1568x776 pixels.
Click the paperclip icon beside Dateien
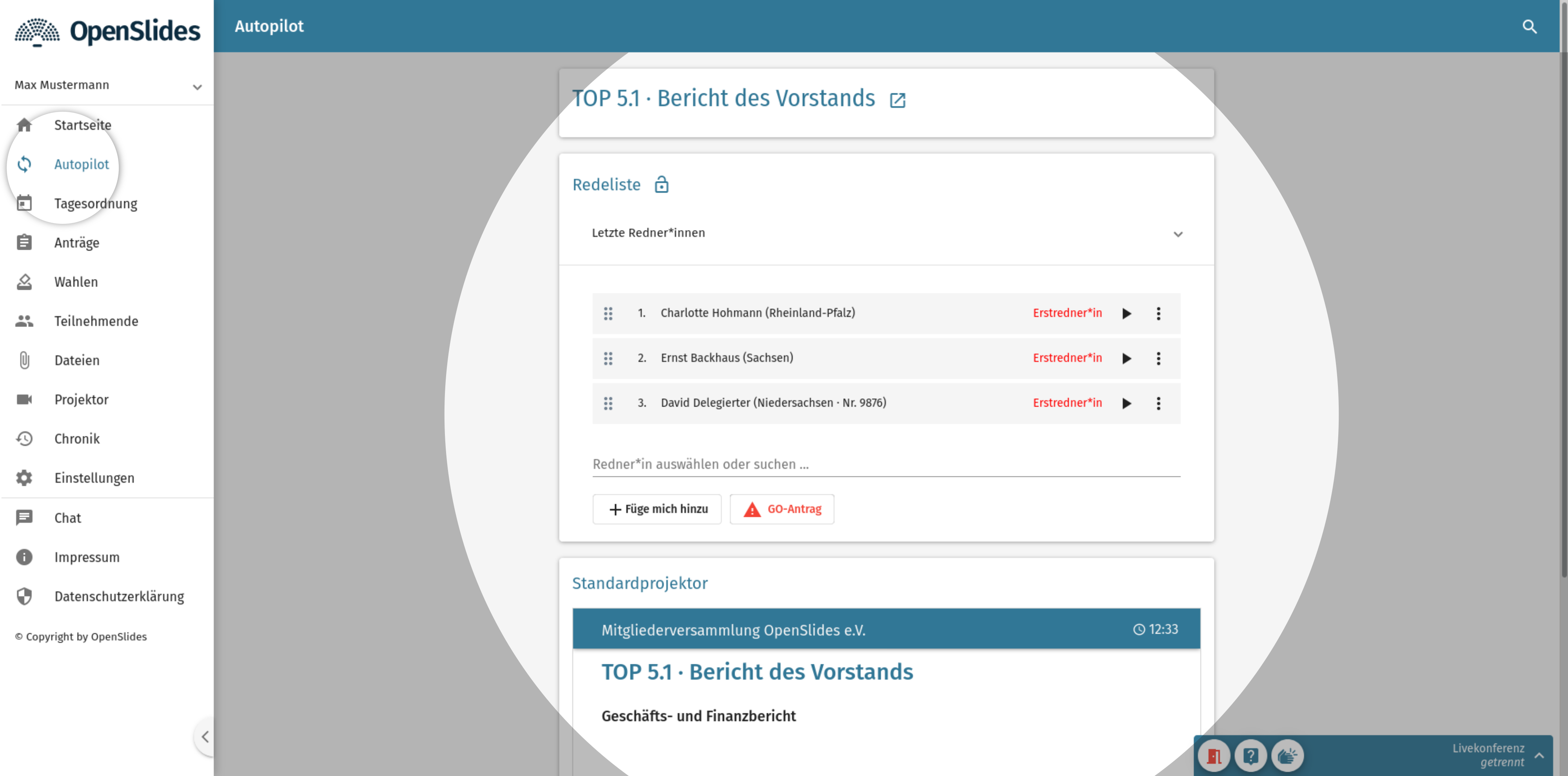pyautogui.click(x=24, y=361)
